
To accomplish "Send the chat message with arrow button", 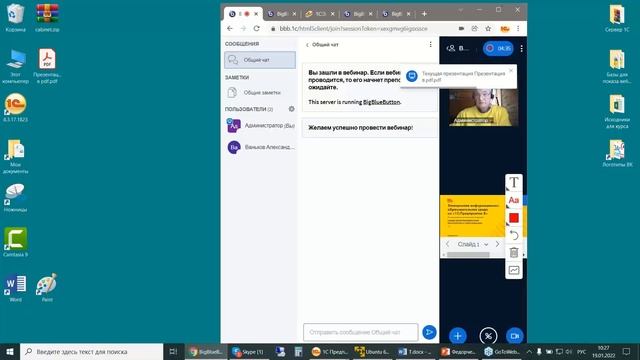I will (429, 332).
